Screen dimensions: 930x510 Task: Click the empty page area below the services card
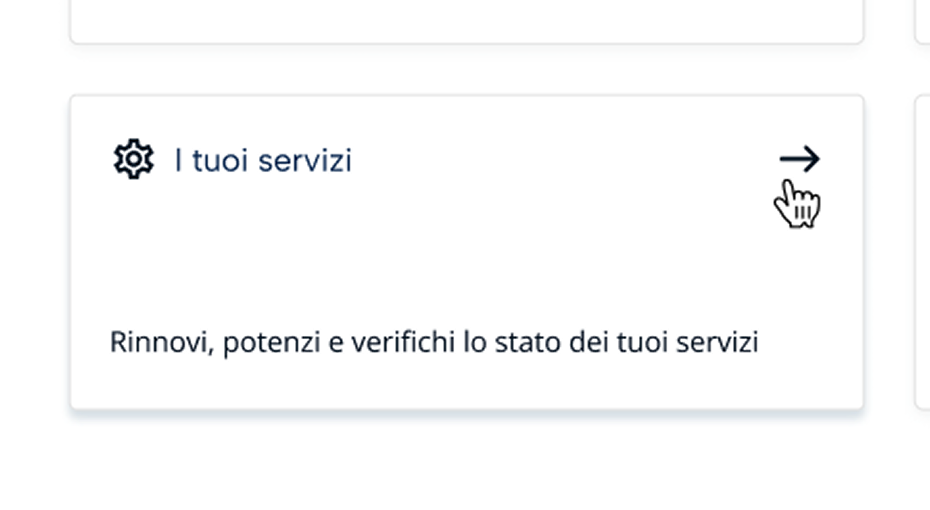[x=466, y=465]
